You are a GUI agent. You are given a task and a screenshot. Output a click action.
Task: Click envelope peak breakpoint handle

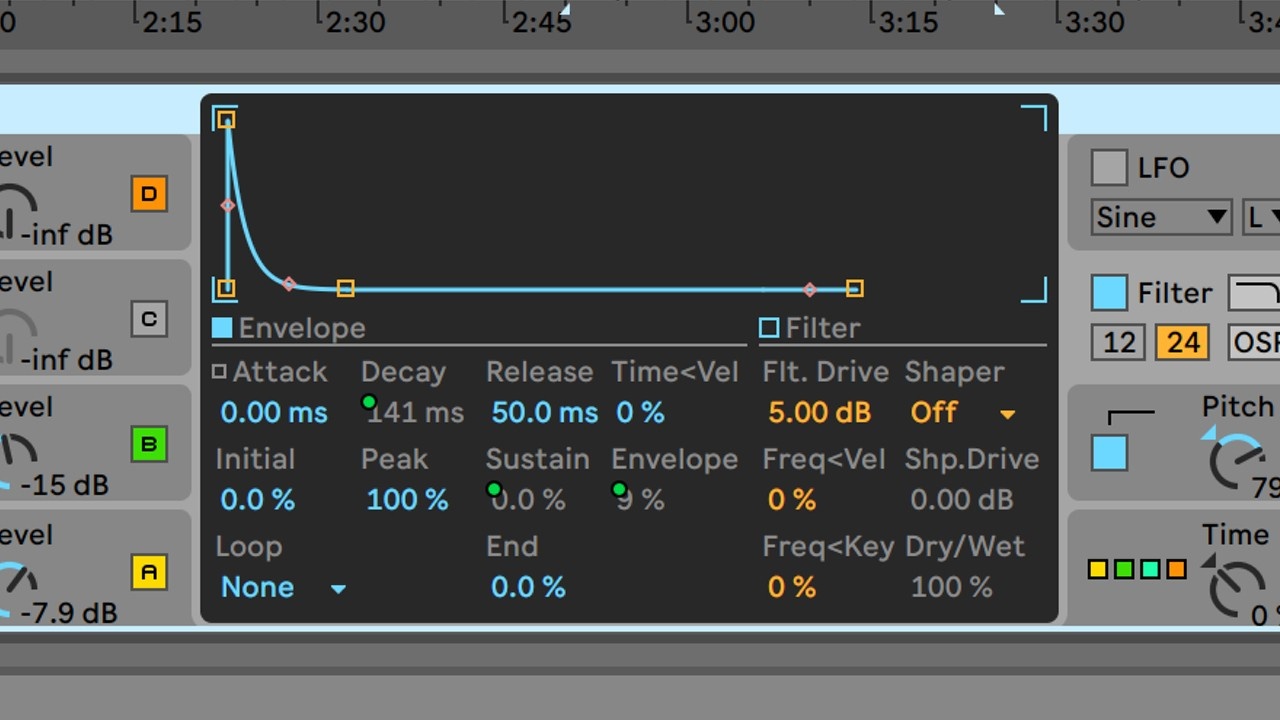[227, 120]
